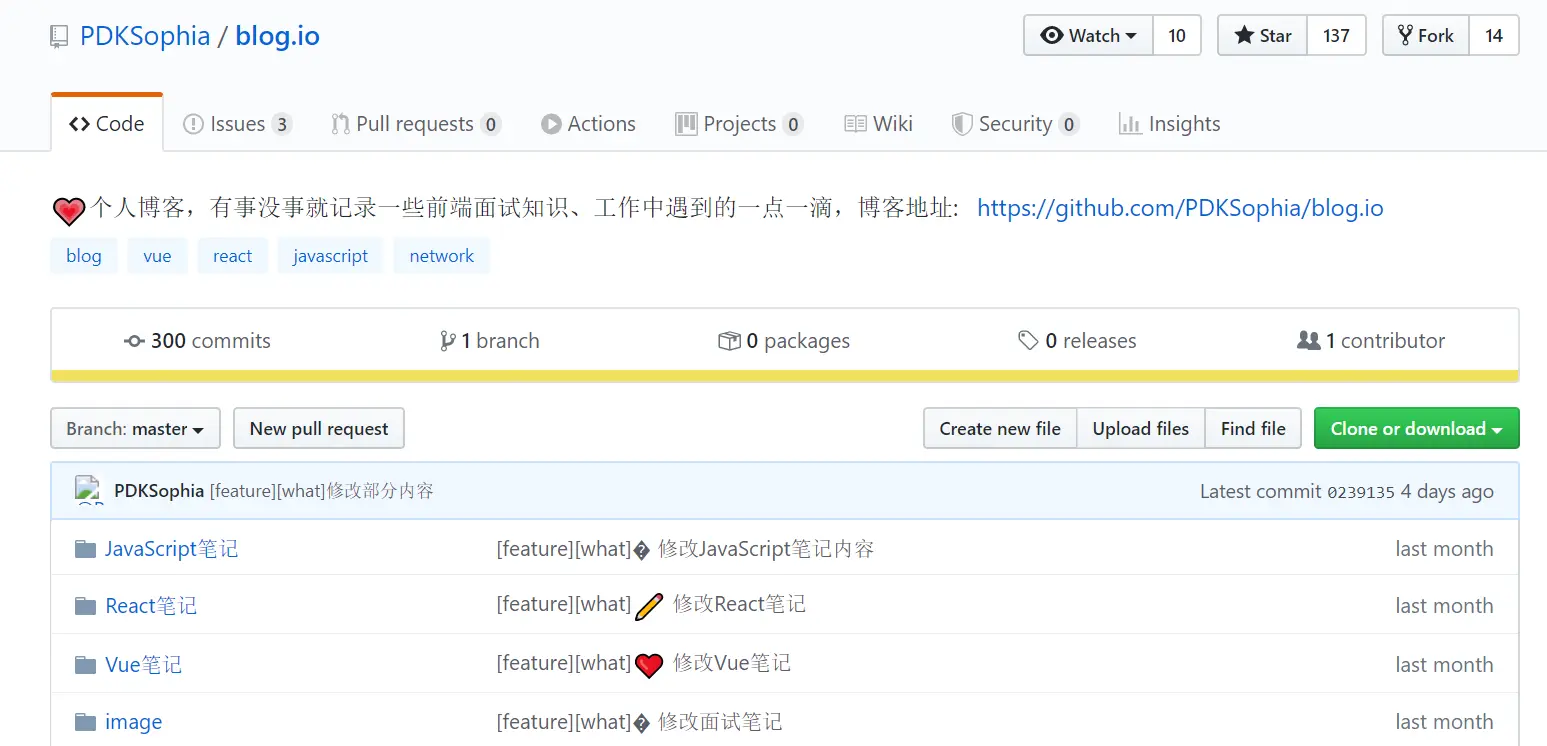Click the New pull request button

point(319,428)
